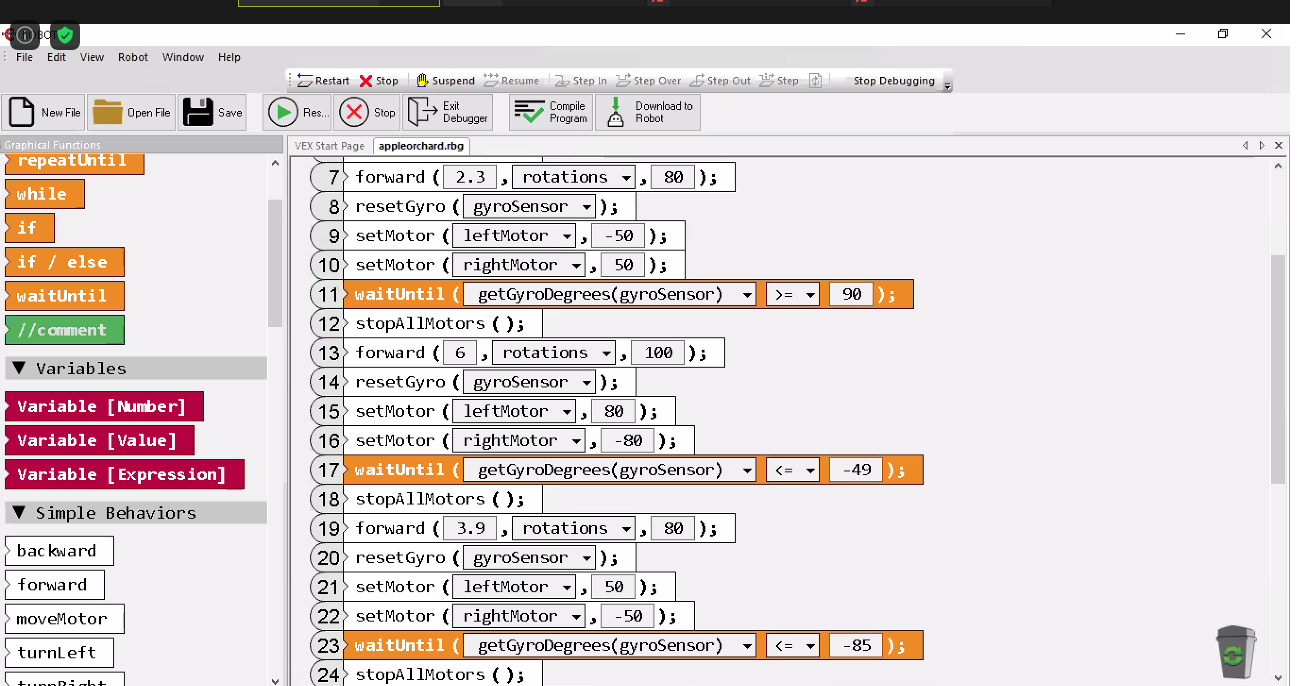Open the Robot menu
This screenshot has width=1307, height=686.
(x=133, y=57)
